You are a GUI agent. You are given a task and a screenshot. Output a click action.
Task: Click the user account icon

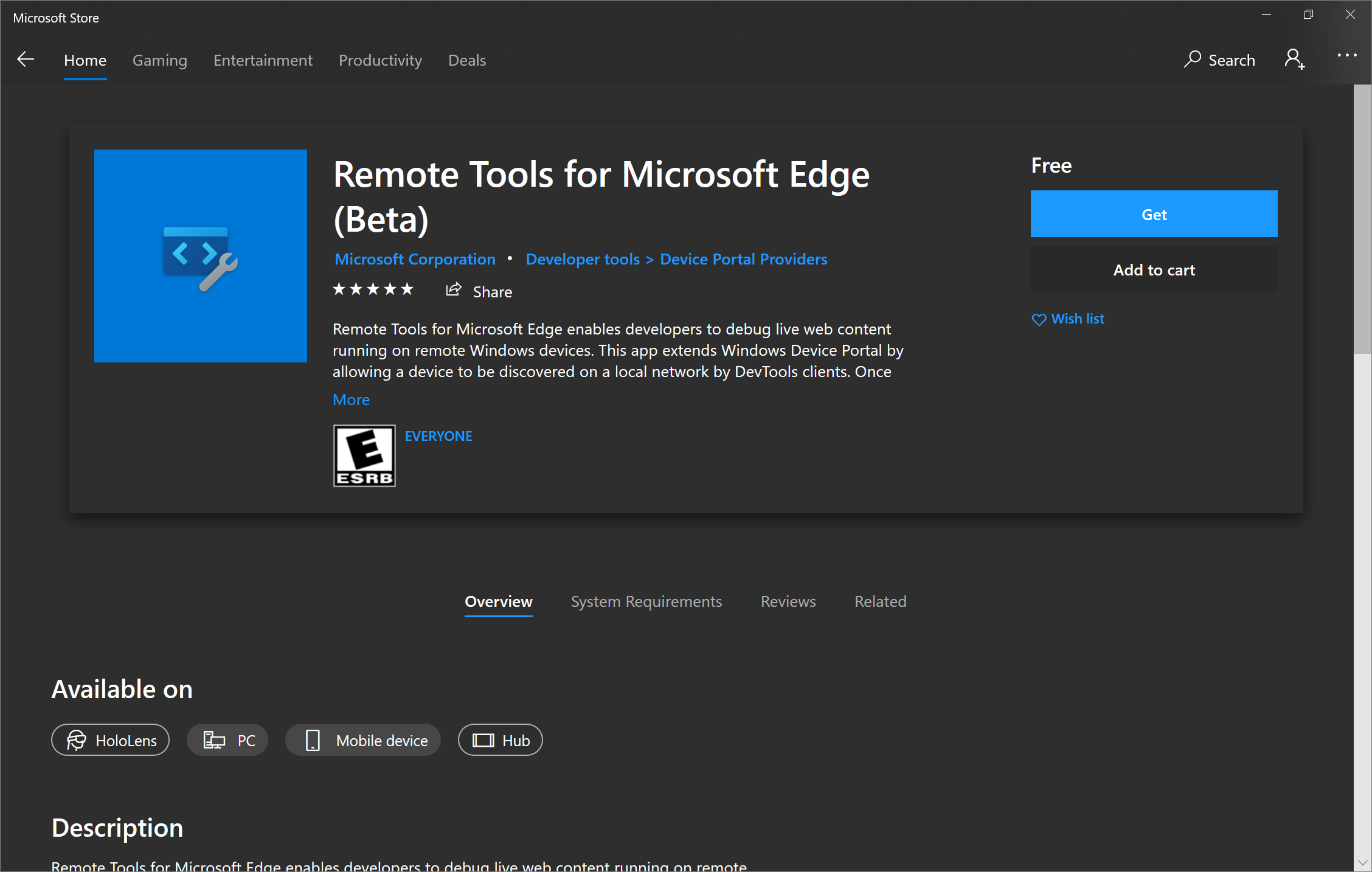point(1296,59)
